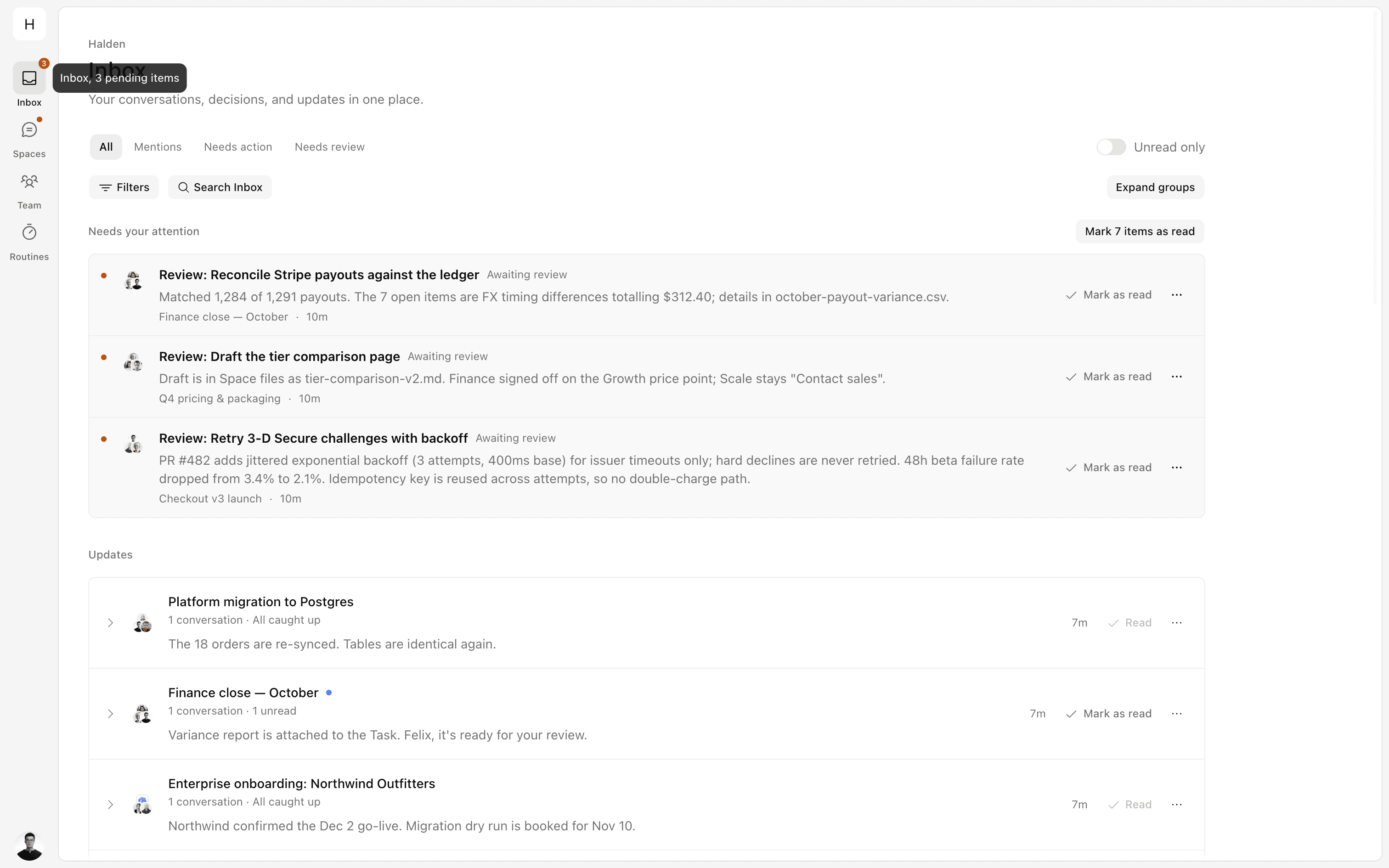Click the avatars on Platform migration to Postgres

pos(142,623)
